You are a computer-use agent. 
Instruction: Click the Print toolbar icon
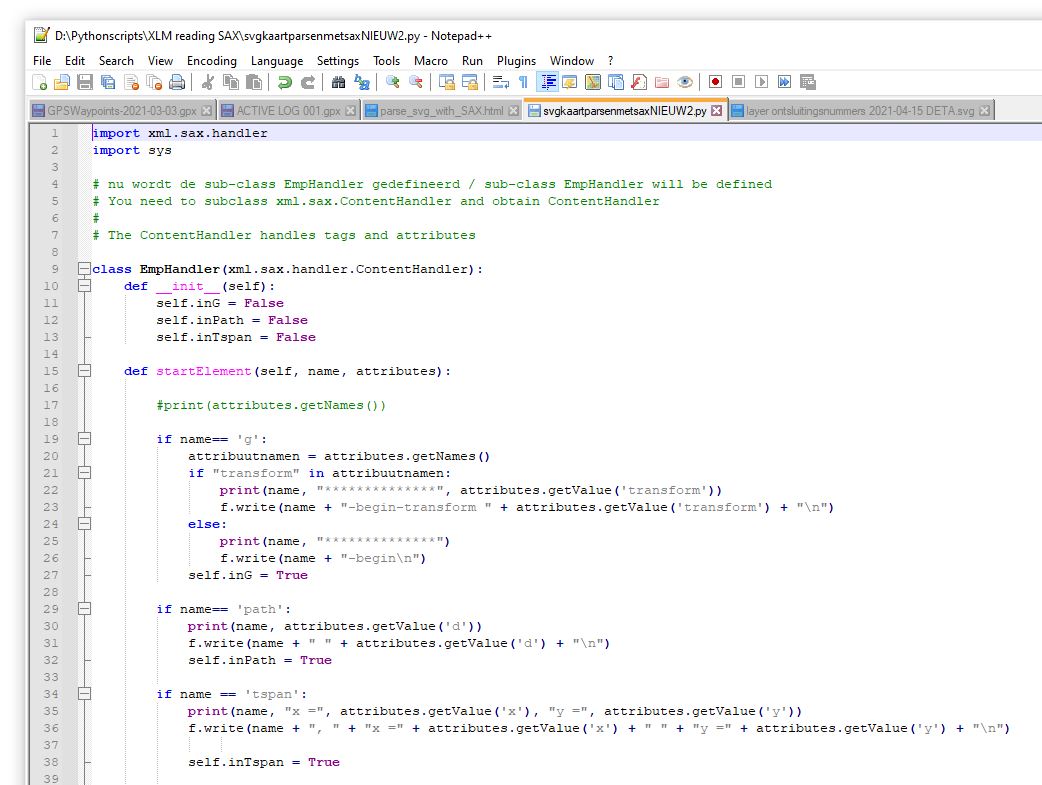coord(177,82)
